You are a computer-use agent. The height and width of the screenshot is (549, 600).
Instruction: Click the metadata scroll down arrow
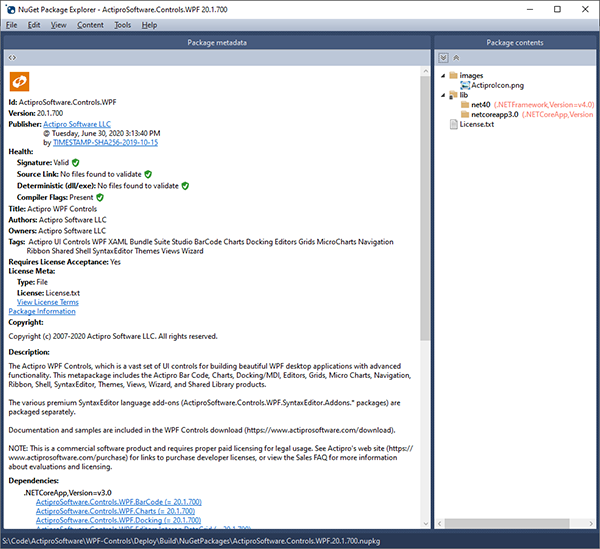(425, 524)
